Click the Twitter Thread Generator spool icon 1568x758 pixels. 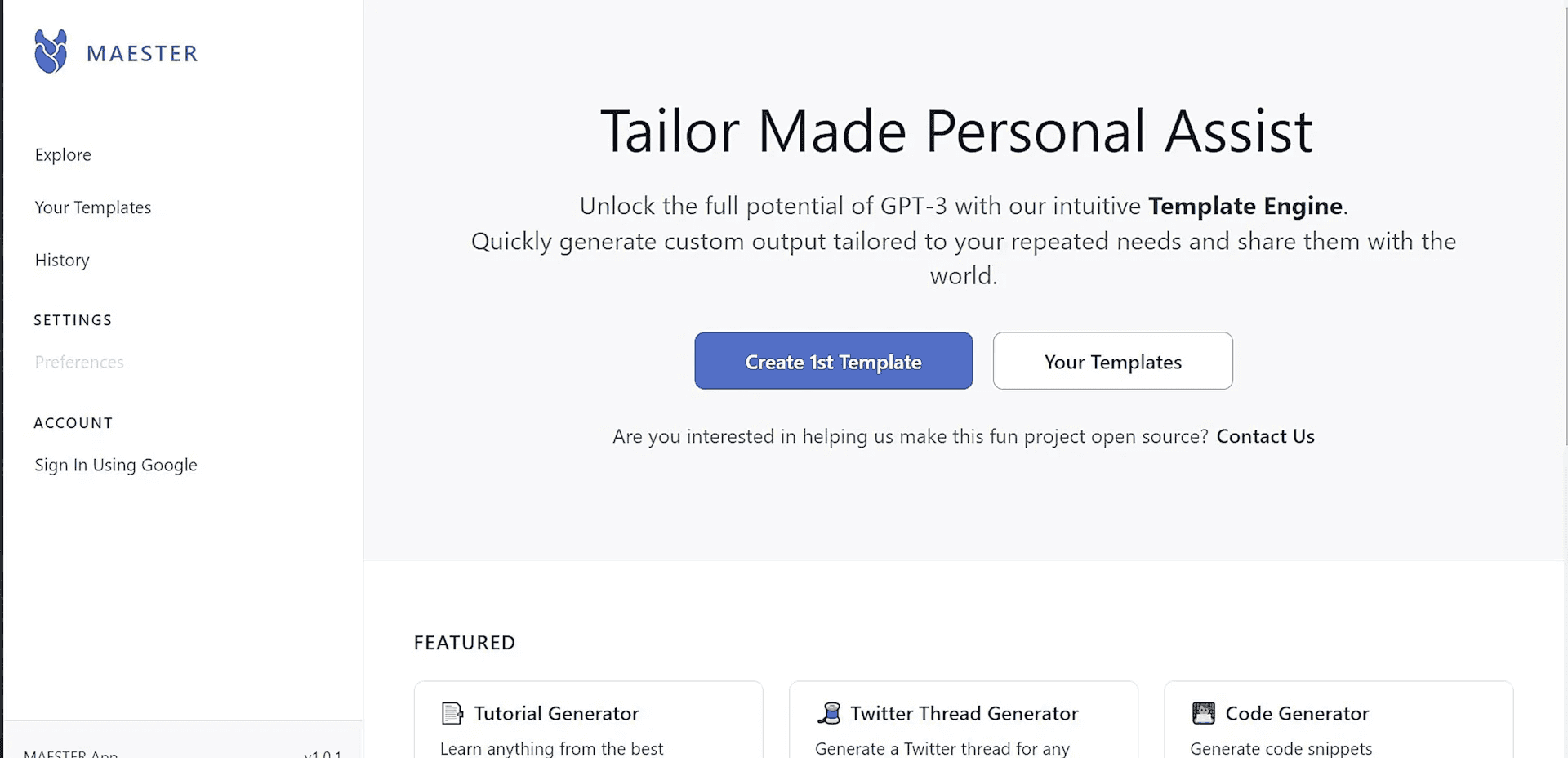pos(828,713)
